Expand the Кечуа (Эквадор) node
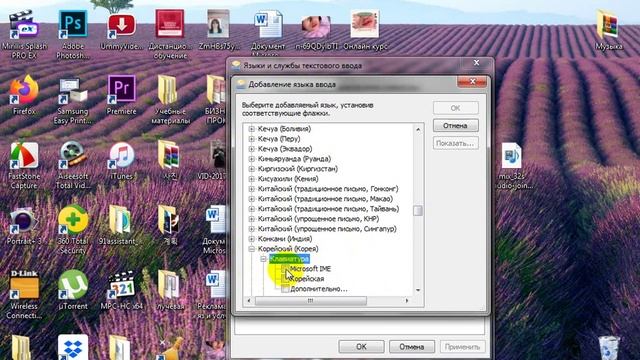The image size is (640, 360). pos(252,149)
